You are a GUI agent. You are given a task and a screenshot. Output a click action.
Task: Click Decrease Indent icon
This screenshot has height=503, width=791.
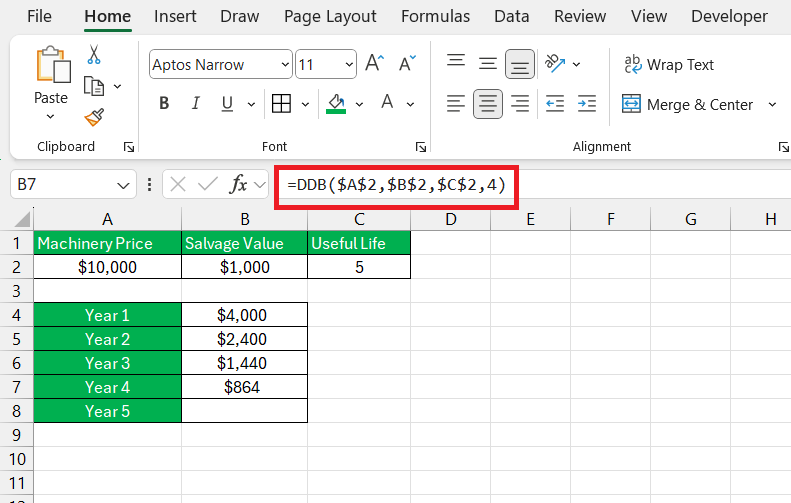tap(555, 104)
